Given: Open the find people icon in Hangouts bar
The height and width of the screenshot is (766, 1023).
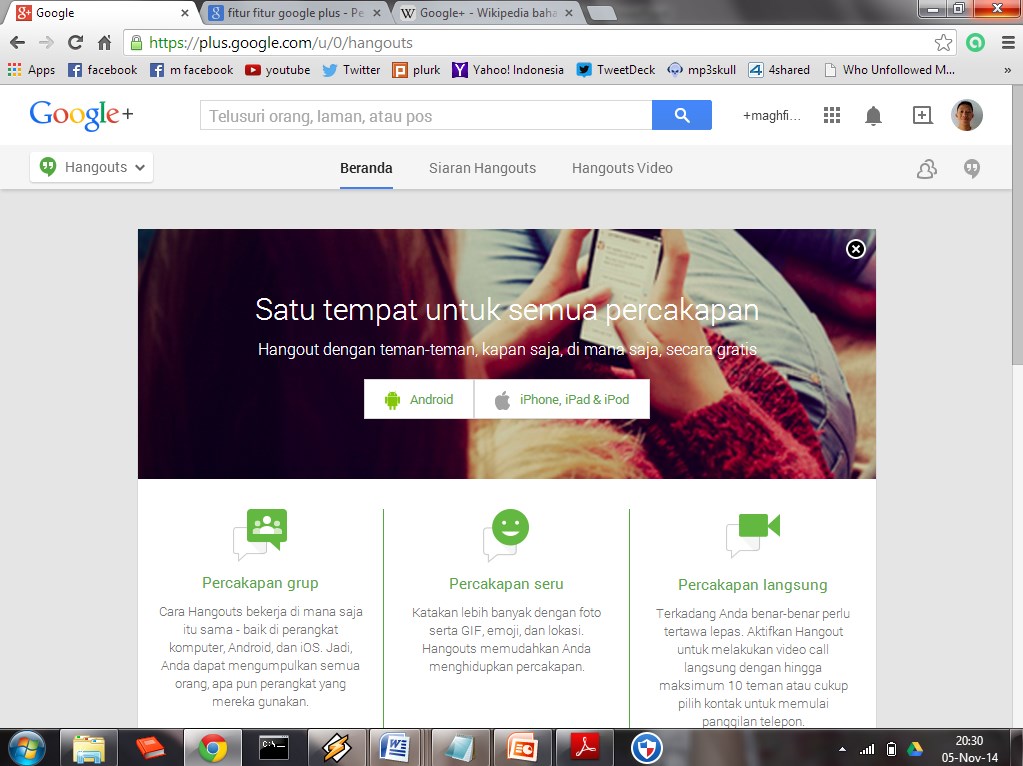Looking at the screenshot, I should (926, 168).
